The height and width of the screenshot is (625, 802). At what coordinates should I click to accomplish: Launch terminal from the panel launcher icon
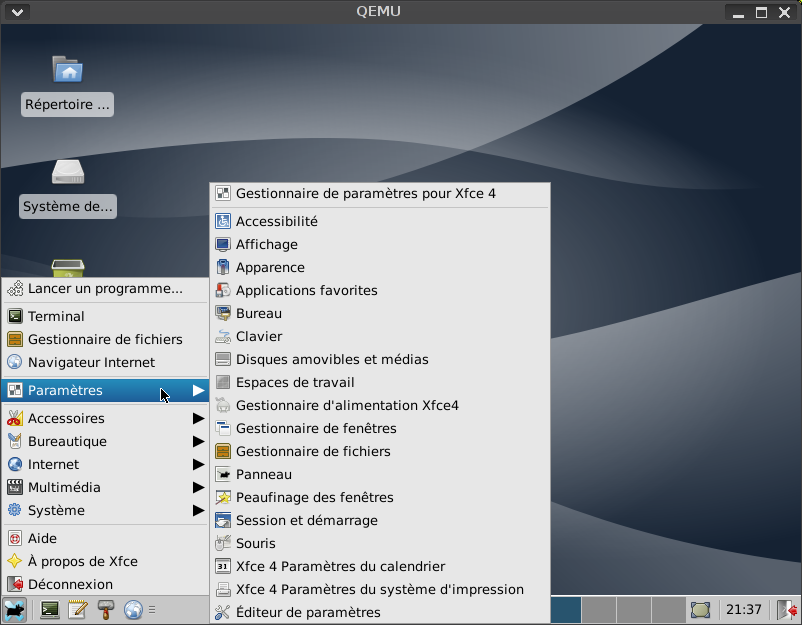tap(49, 609)
